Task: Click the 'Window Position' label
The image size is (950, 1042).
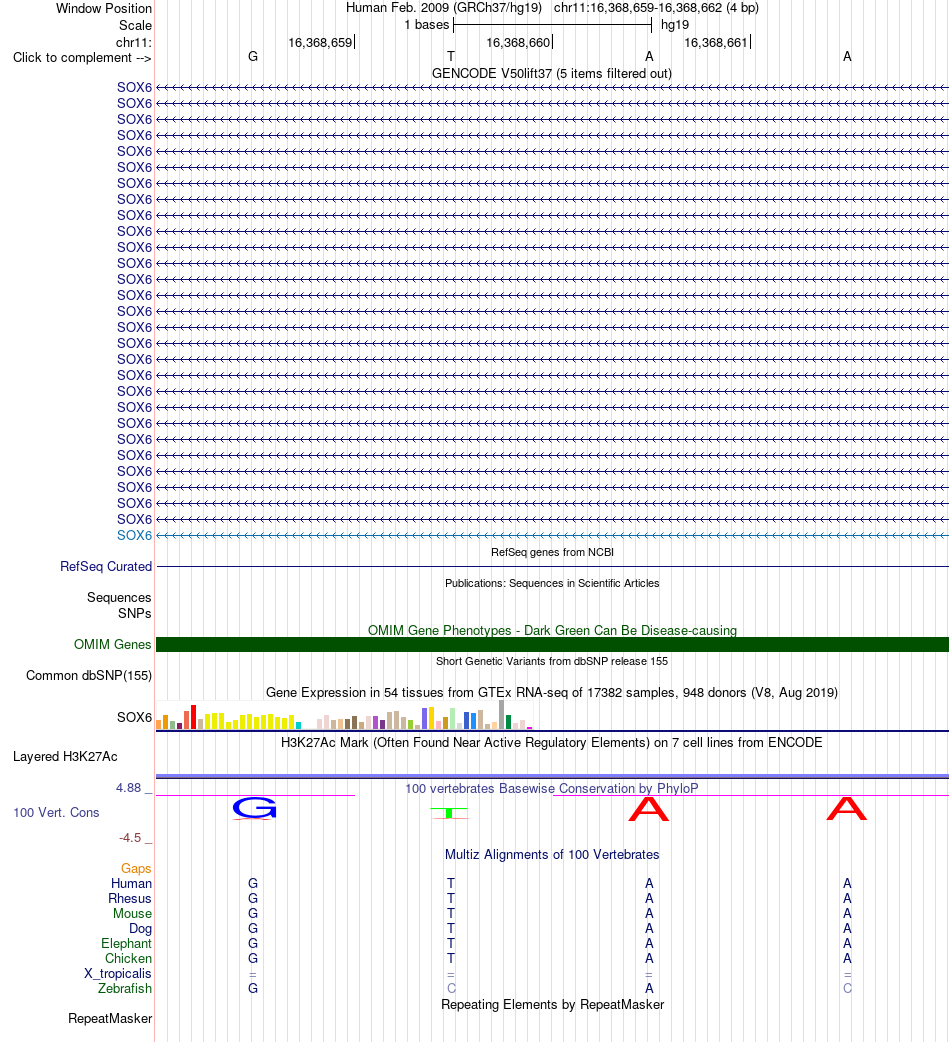Action: coord(104,9)
